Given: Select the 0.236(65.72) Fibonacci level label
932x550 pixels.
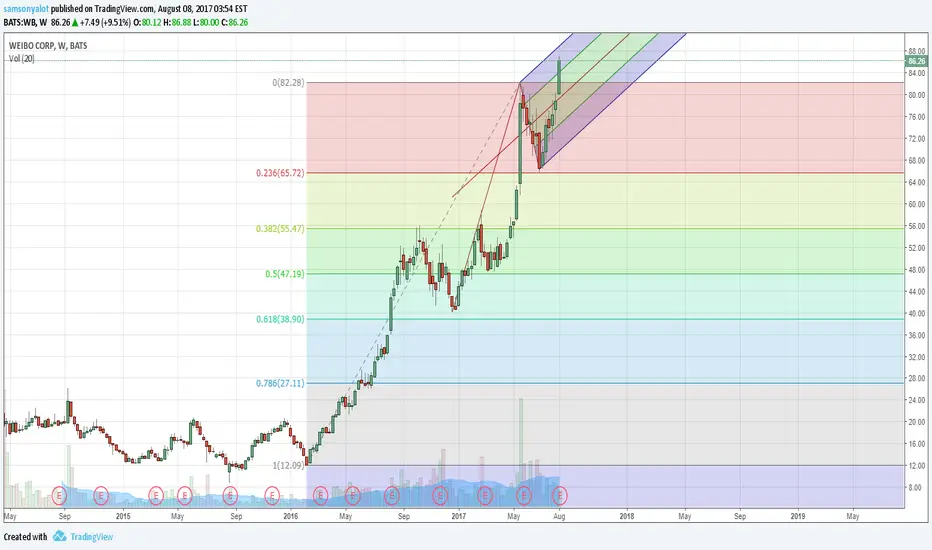Looking at the screenshot, I should coord(280,173).
